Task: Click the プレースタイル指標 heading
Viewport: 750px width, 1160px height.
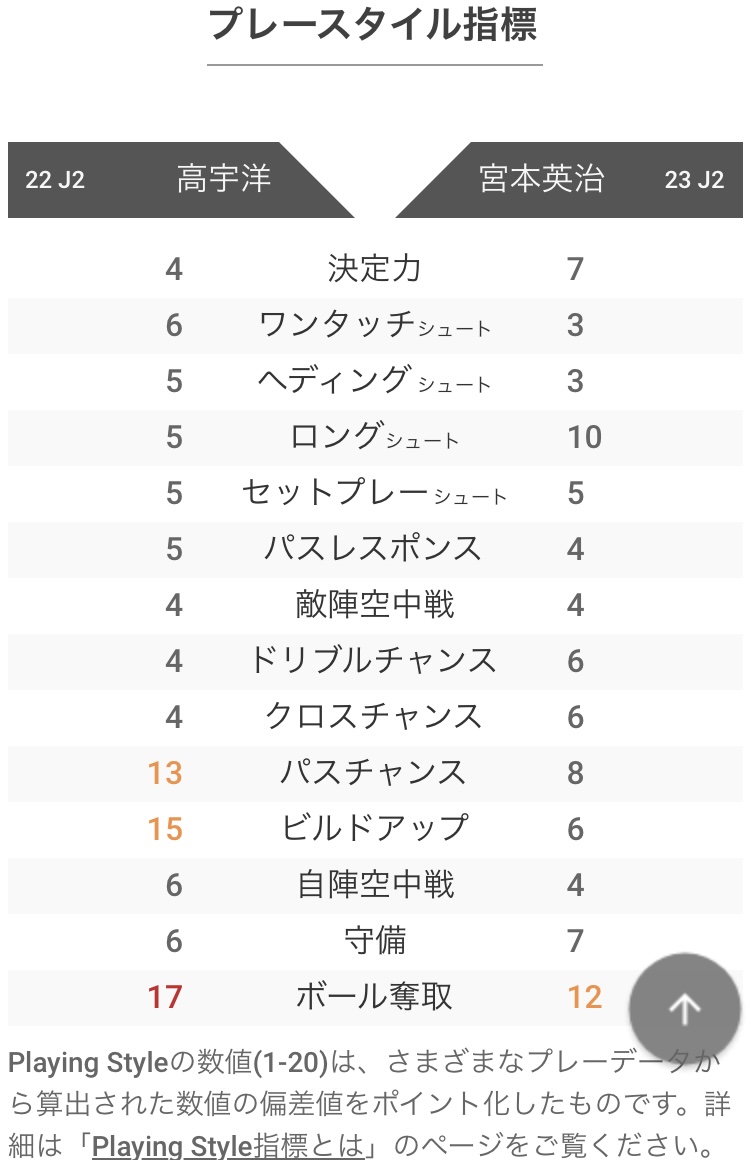Action: click(x=374, y=24)
